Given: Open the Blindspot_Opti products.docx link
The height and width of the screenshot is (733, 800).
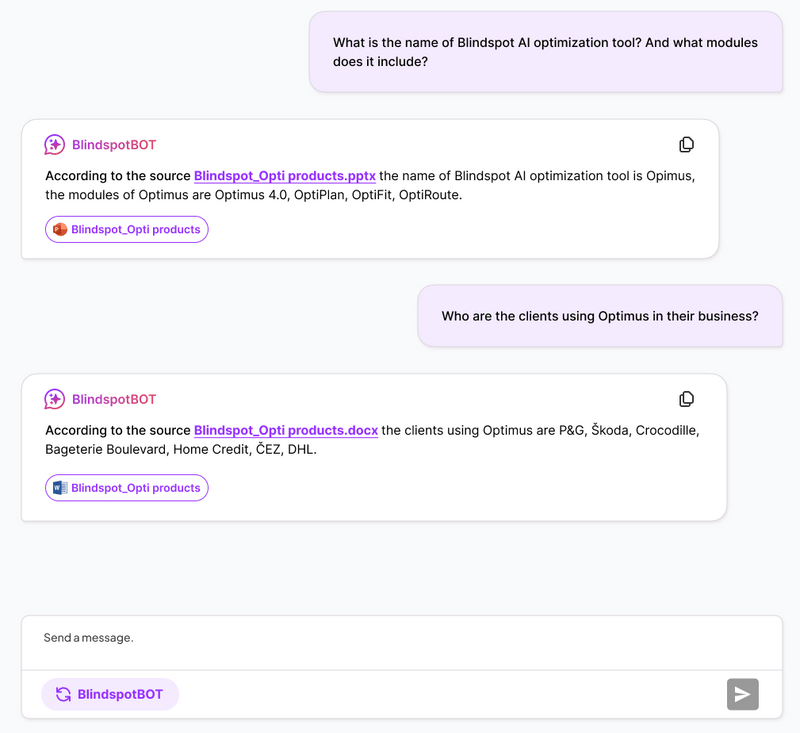Looking at the screenshot, I should [x=285, y=430].
